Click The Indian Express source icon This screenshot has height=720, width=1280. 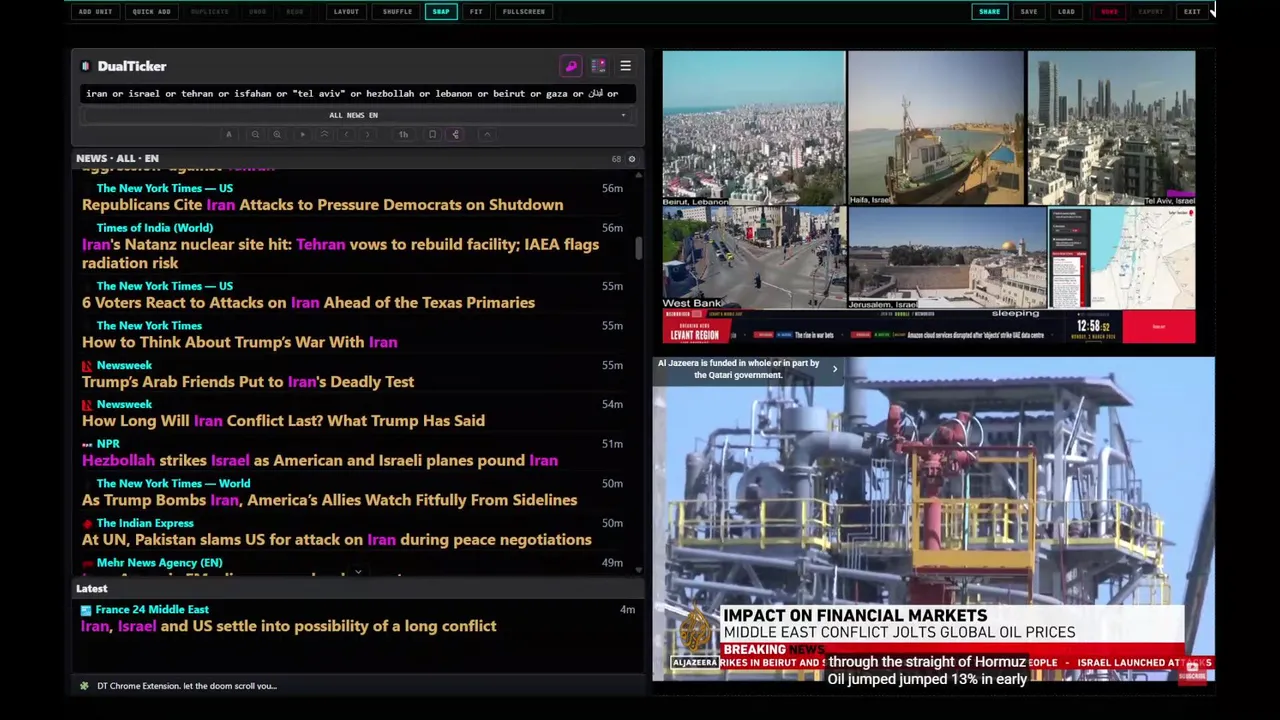point(87,524)
